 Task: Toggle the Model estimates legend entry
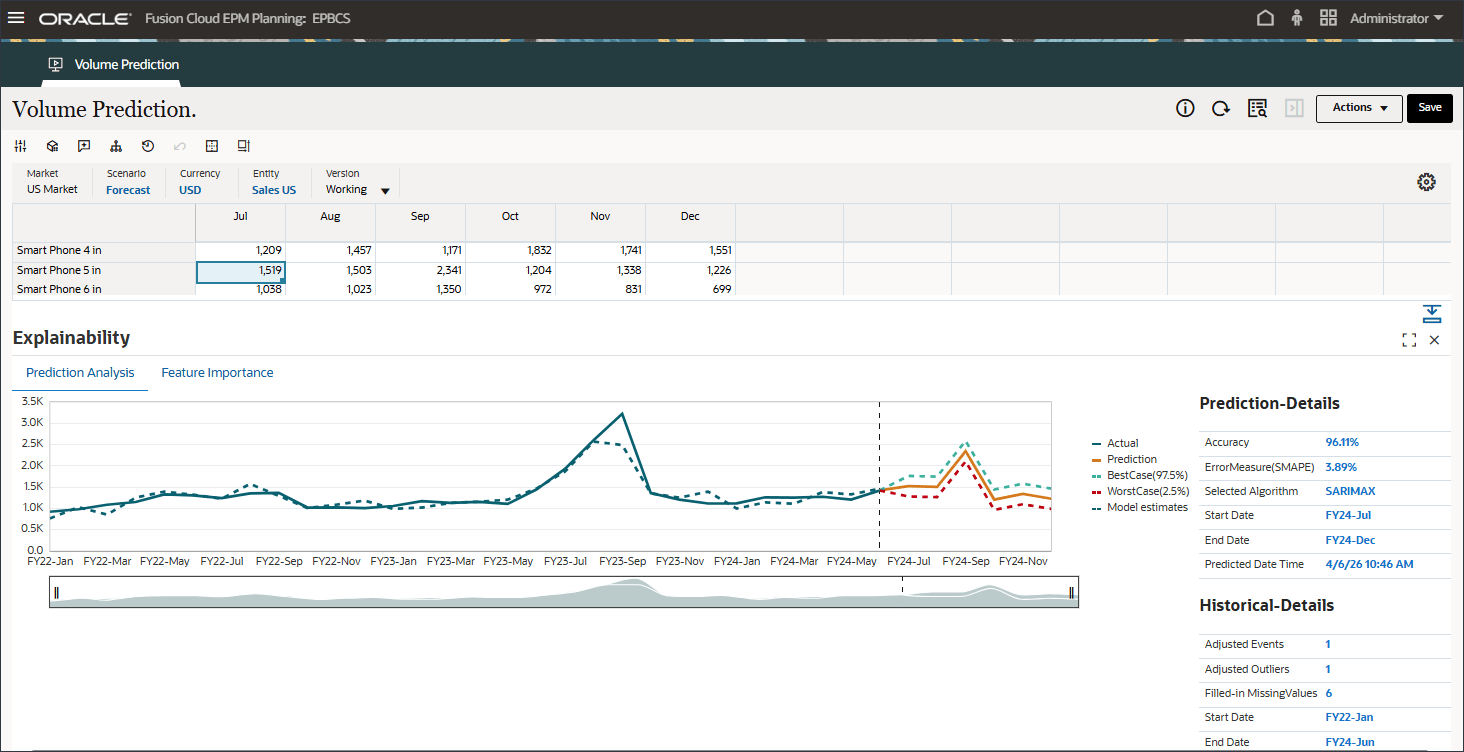pos(1140,507)
